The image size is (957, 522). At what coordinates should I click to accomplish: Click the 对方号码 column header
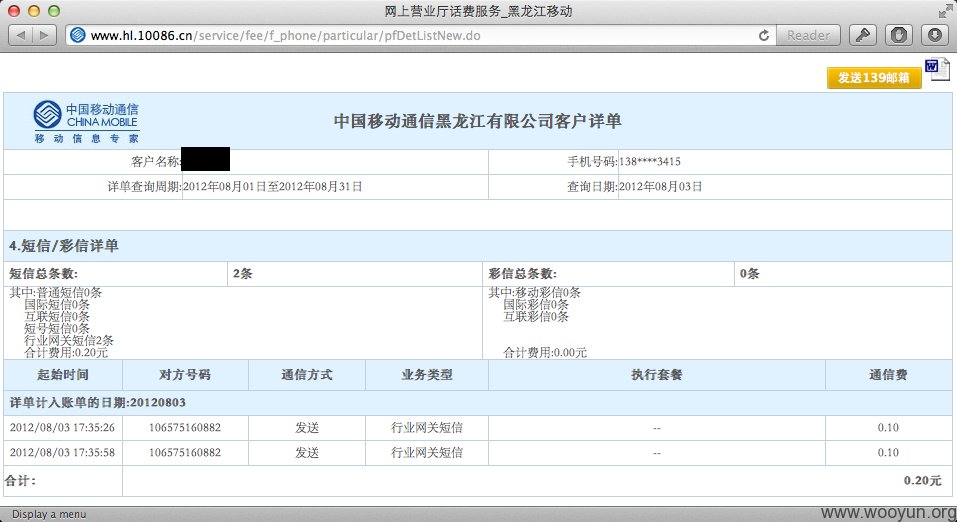point(185,375)
